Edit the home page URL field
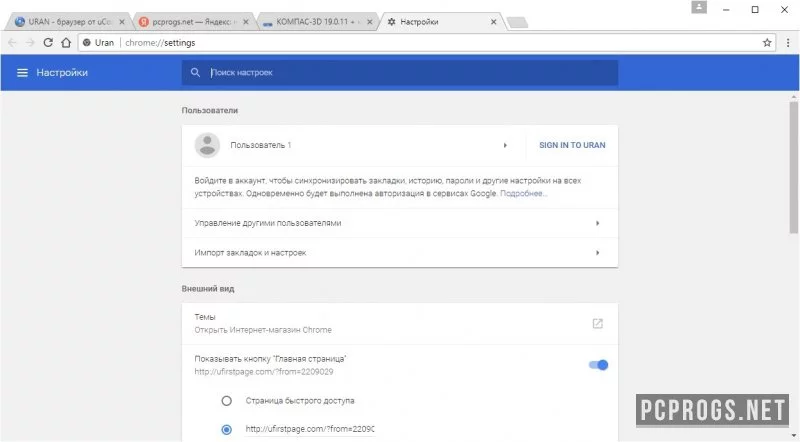The width and height of the screenshot is (800, 442). pyautogui.click(x=310, y=429)
